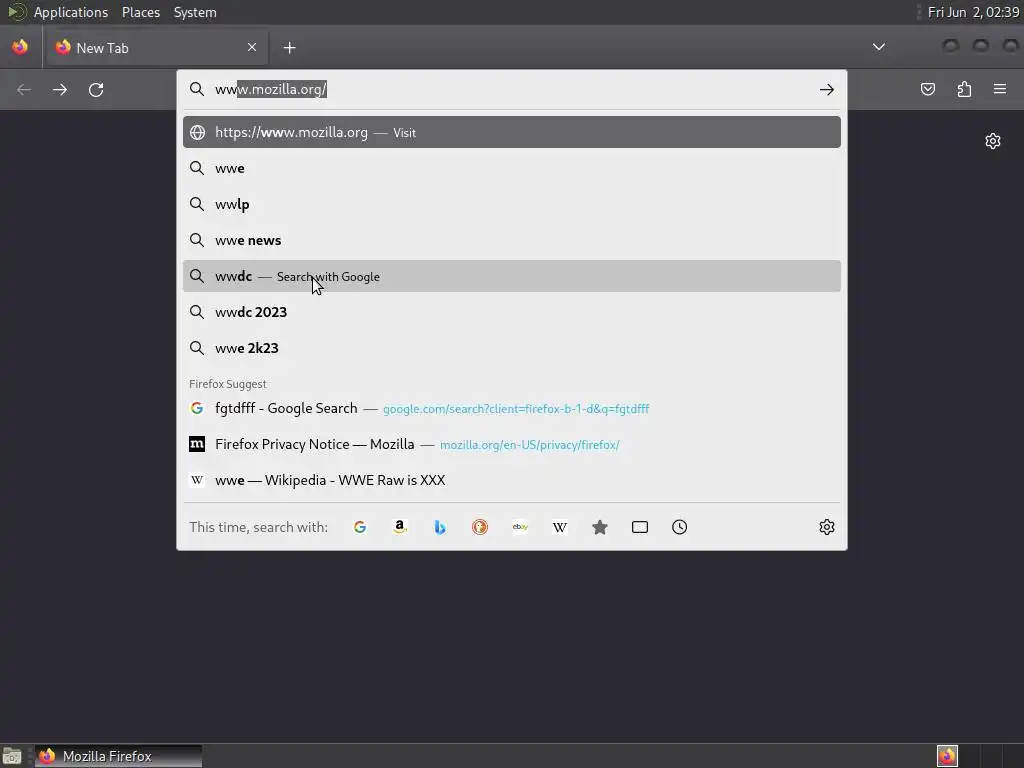Open the System menu
The width and height of the screenshot is (1024, 768).
195,12
